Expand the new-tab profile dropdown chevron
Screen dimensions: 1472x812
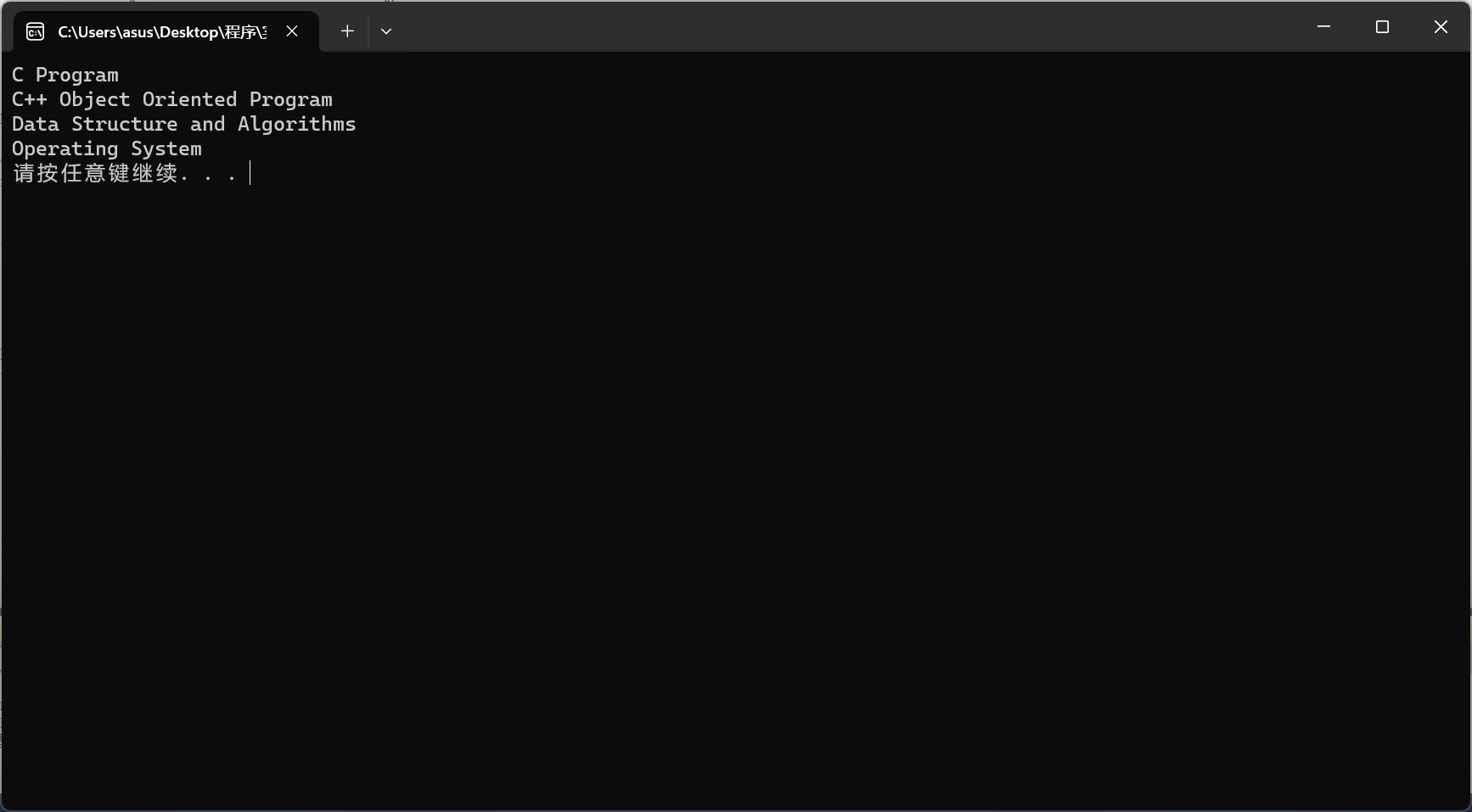tap(386, 31)
